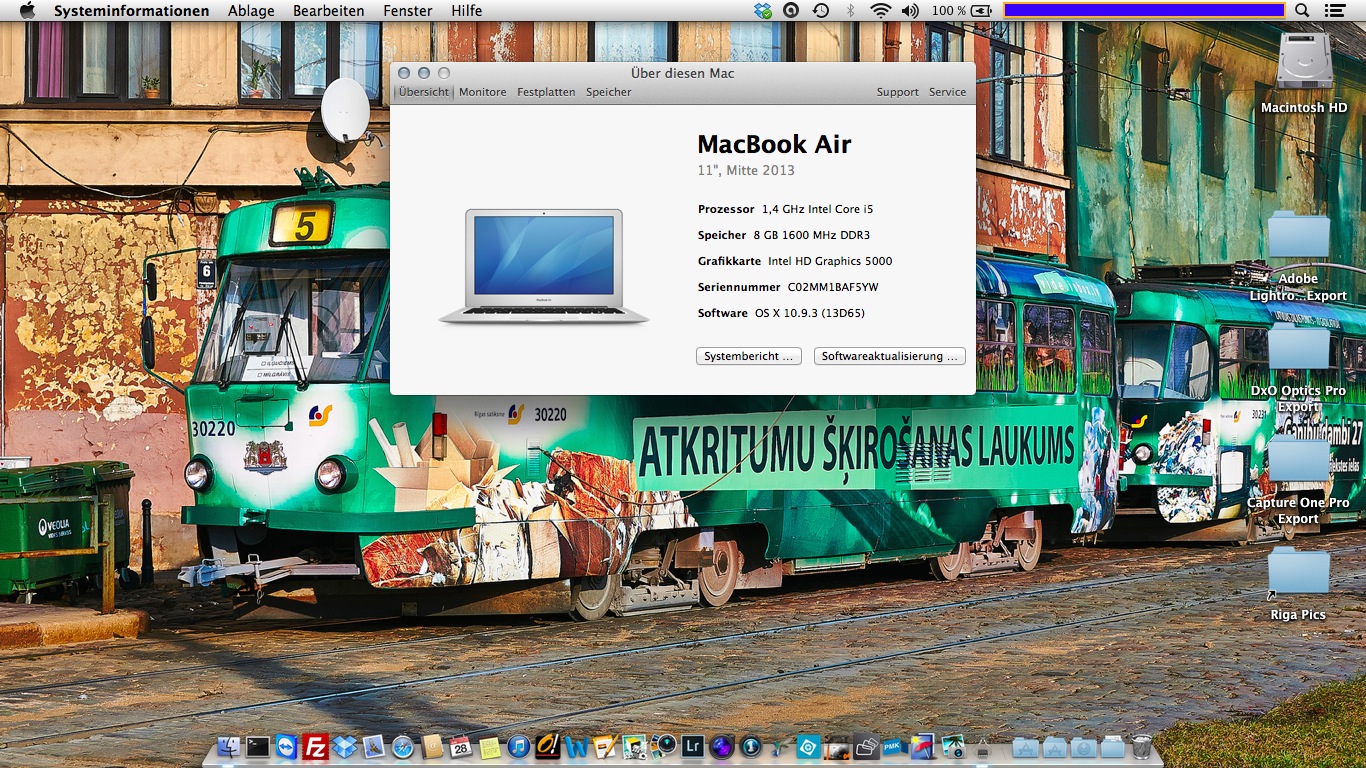The image size is (1366, 768).
Task: Open TeamViewer from the Dock
Action: point(286,747)
